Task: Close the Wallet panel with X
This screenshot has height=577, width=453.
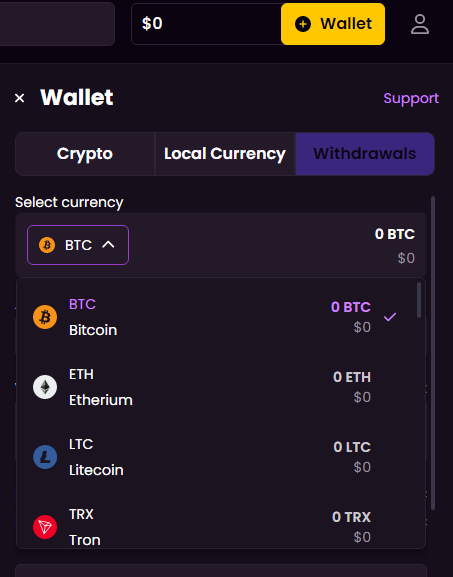Action: click(x=20, y=98)
